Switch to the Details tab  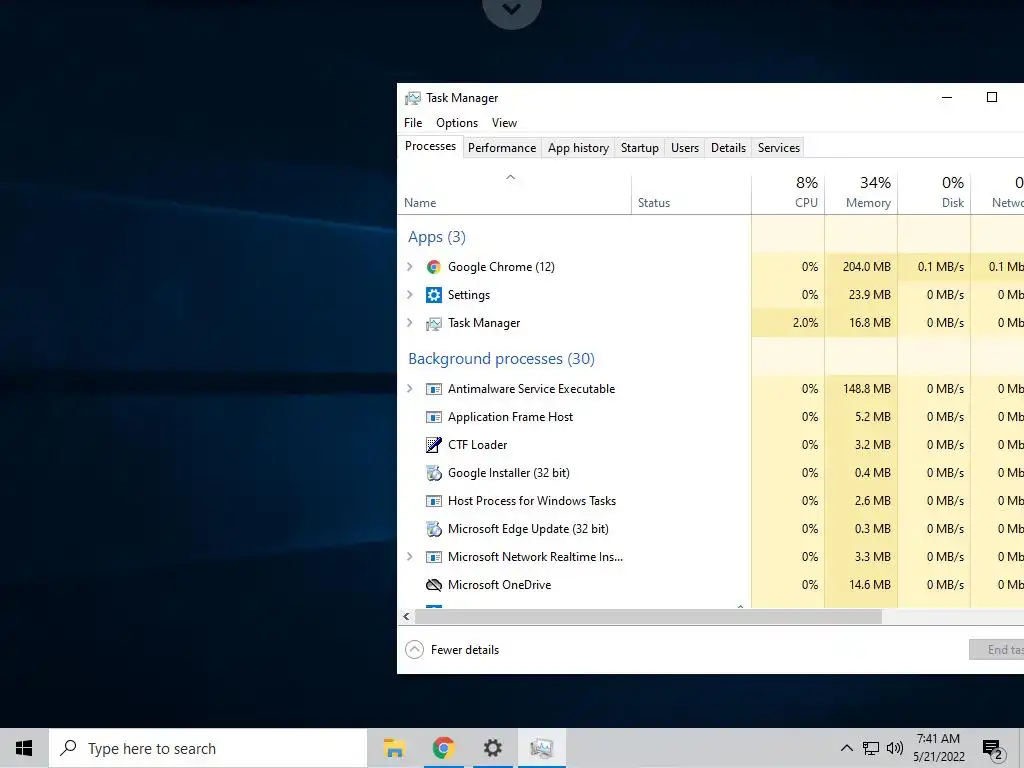pos(728,148)
